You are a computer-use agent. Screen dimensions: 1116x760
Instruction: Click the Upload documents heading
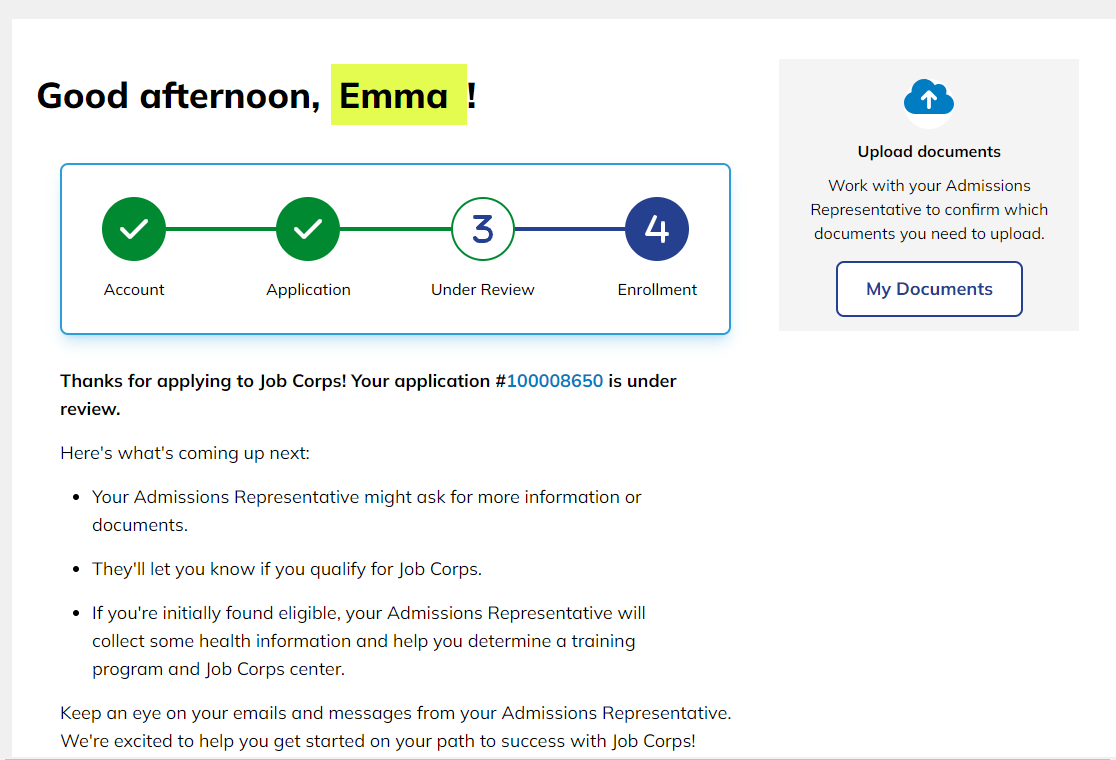[x=929, y=152]
